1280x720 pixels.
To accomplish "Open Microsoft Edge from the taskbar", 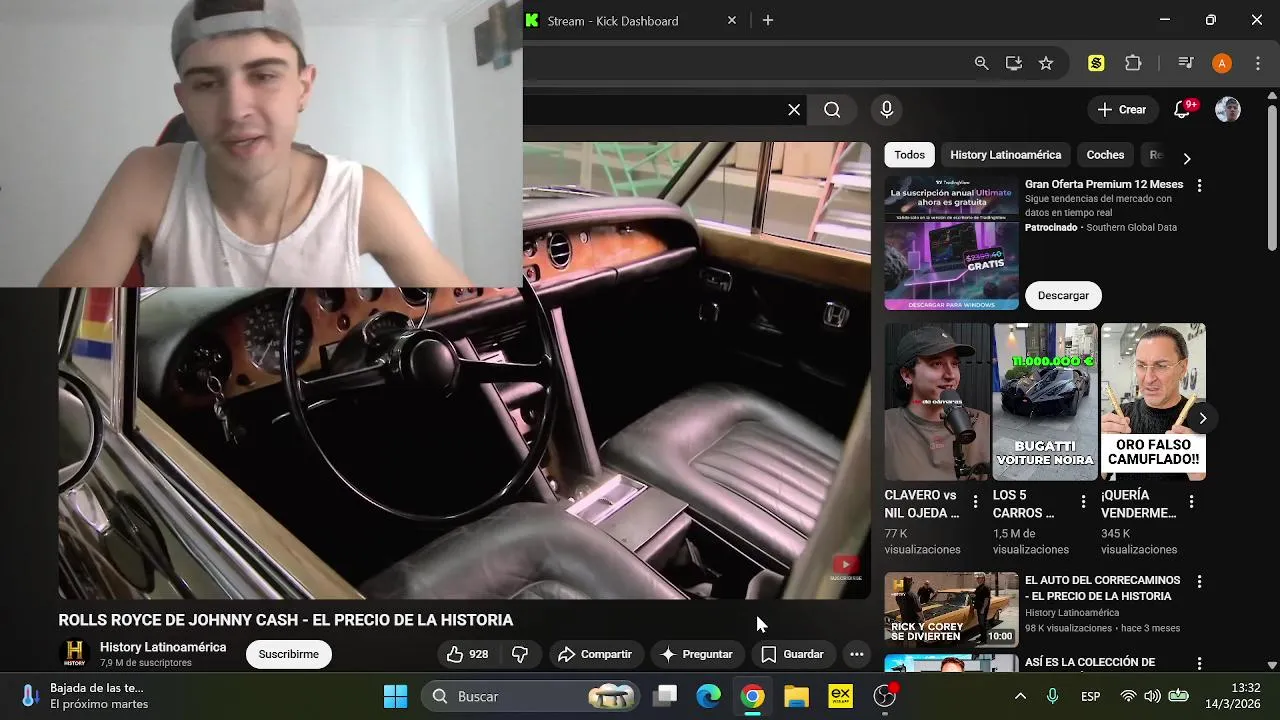I will click(708, 696).
